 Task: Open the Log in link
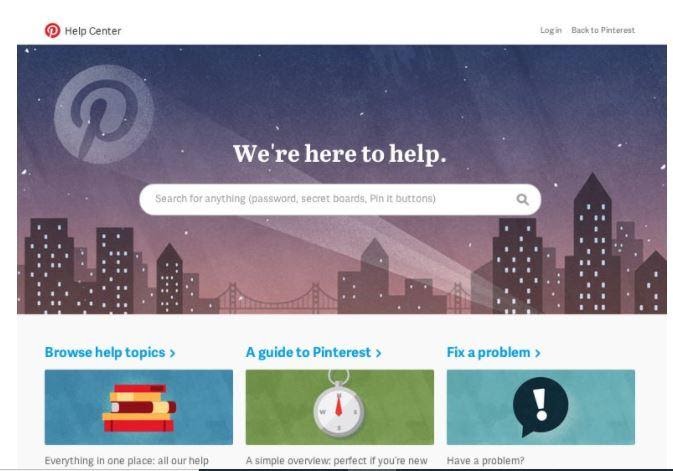point(551,30)
